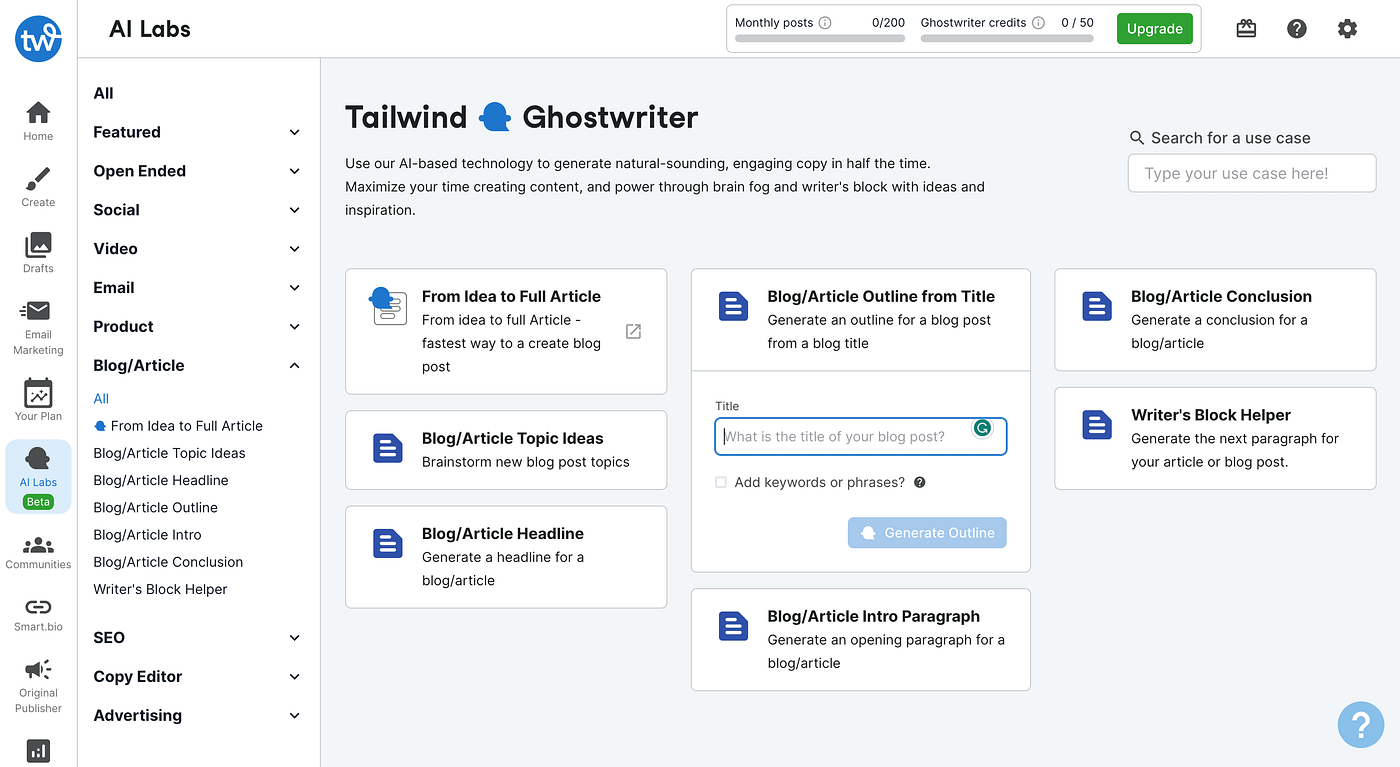Go to Home in the sidebar
Viewport: 1400px width, 767px height.
38,122
